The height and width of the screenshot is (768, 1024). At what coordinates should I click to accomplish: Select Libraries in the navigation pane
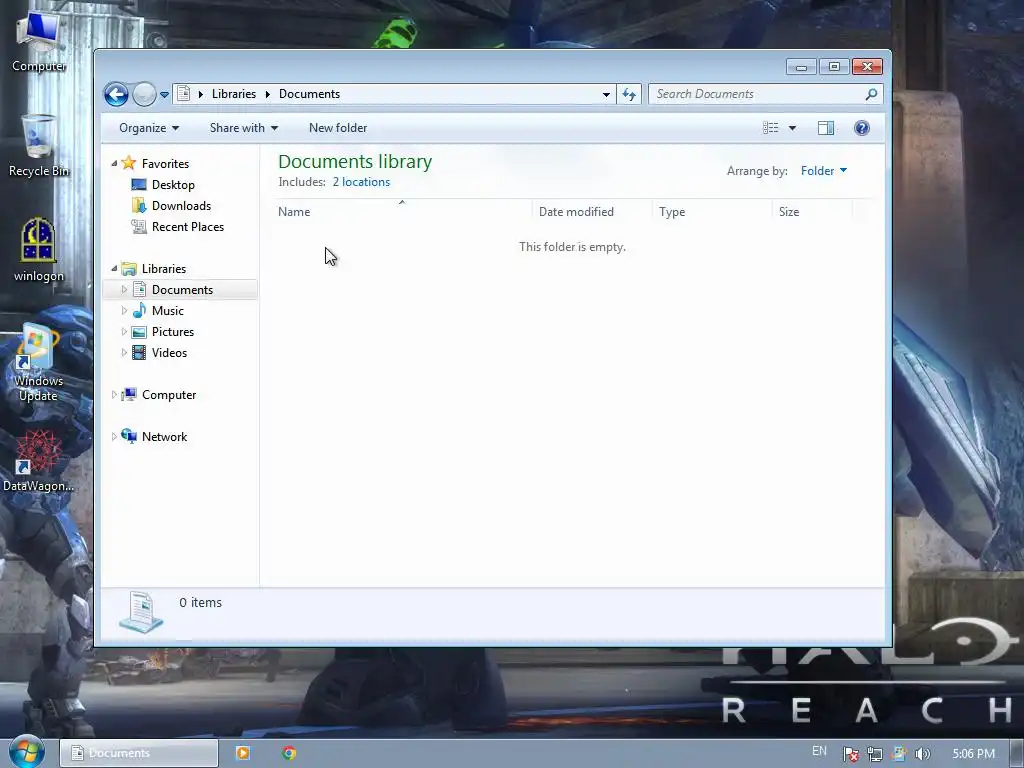pyautogui.click(x=164, y=269)
